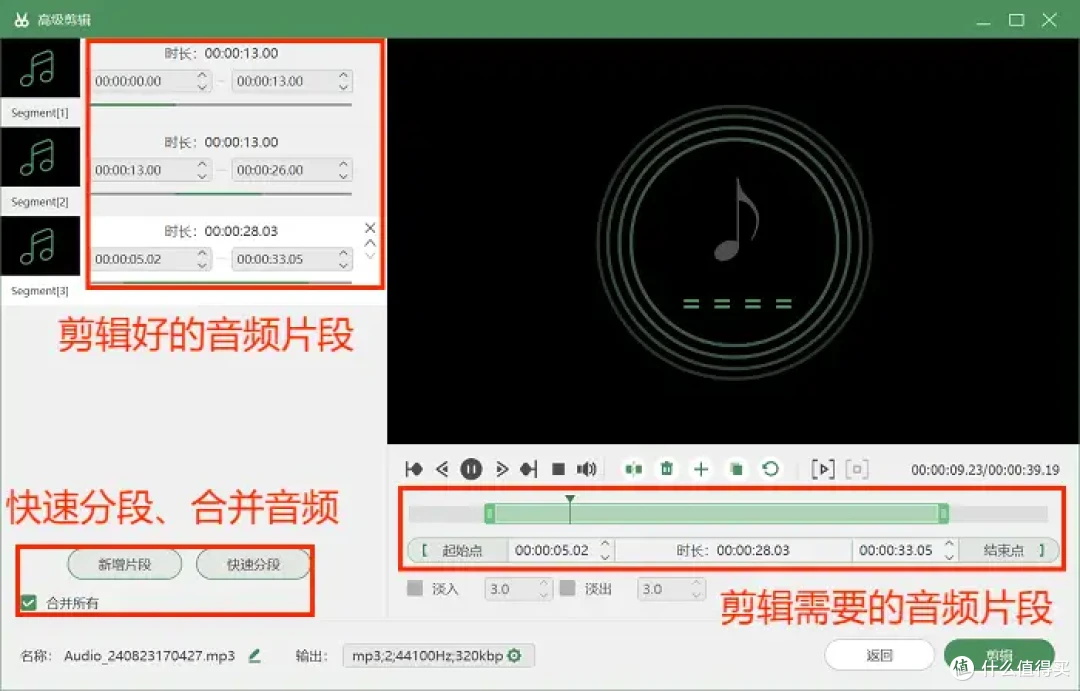Increase Segment[3] end time stepper

(x=344, y=253)
